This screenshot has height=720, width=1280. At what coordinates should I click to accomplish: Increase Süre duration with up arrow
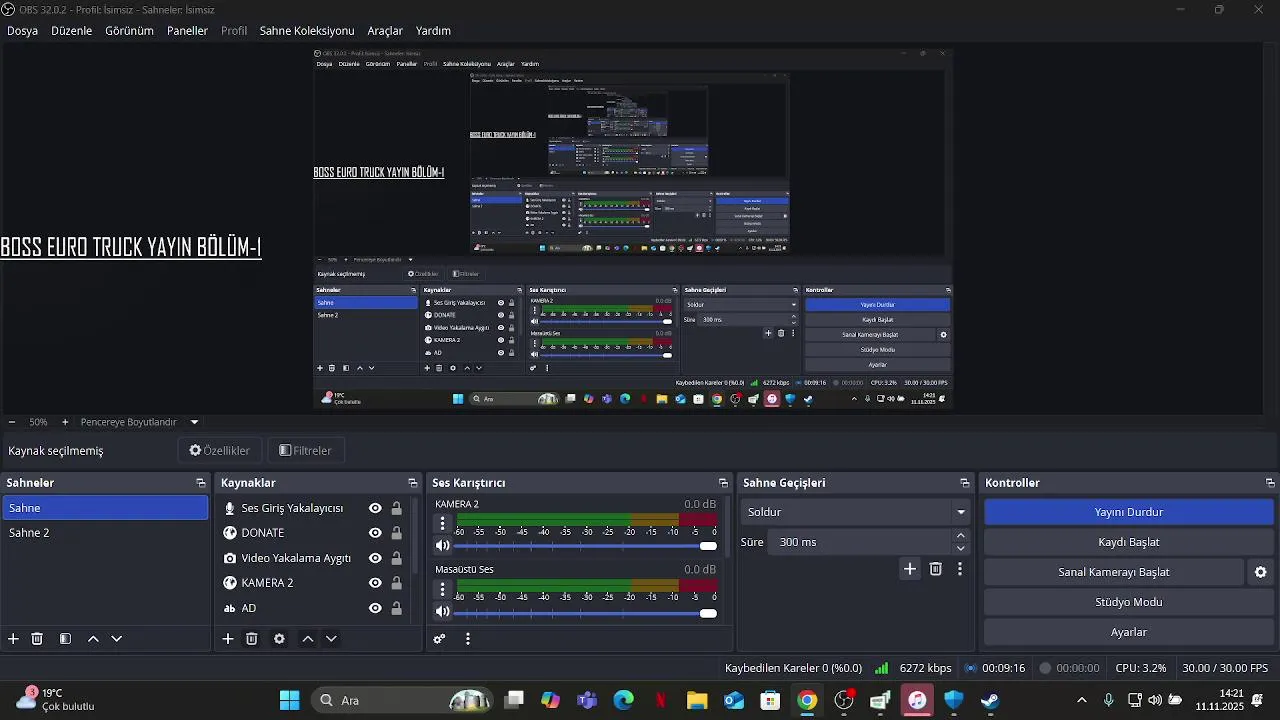click(961, 536)
